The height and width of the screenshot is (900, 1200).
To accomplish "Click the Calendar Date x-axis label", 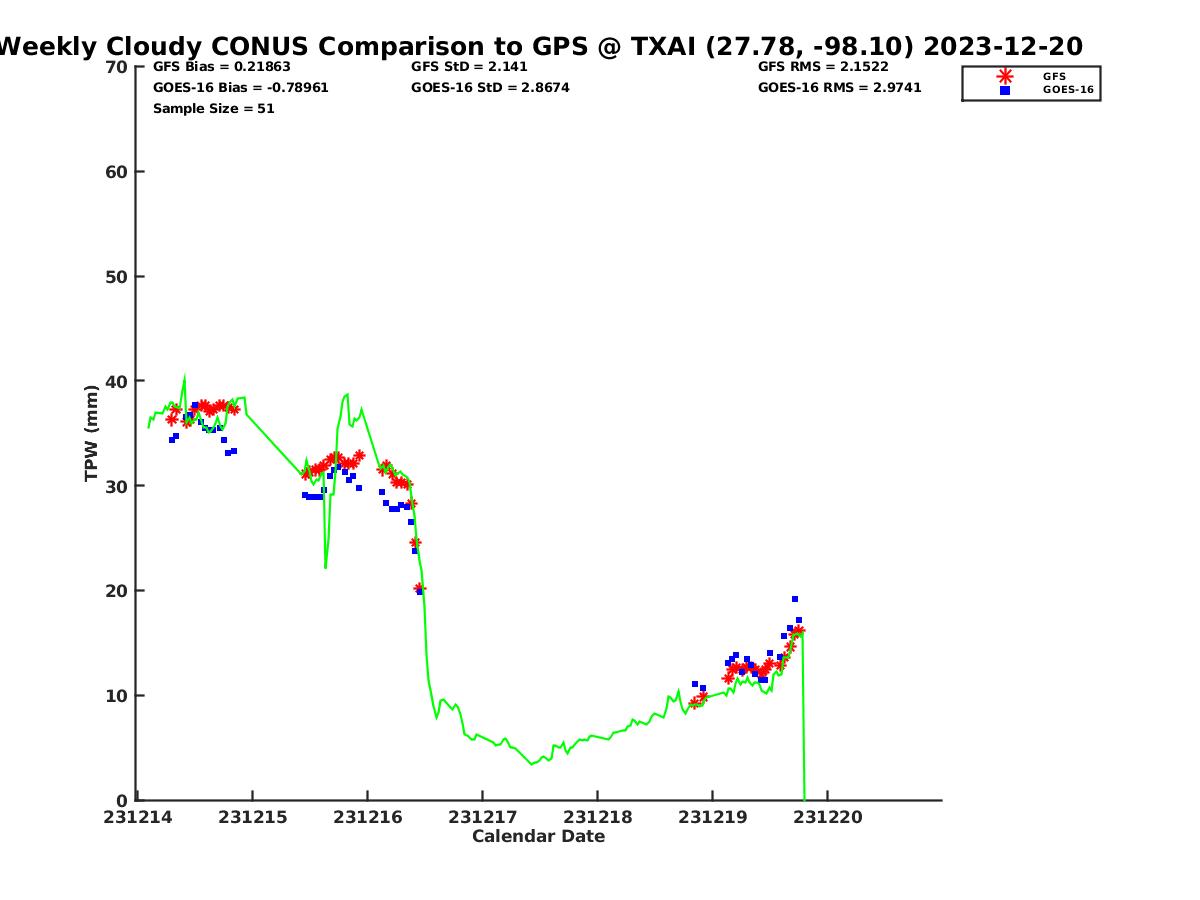I will (x=538, y=837).
